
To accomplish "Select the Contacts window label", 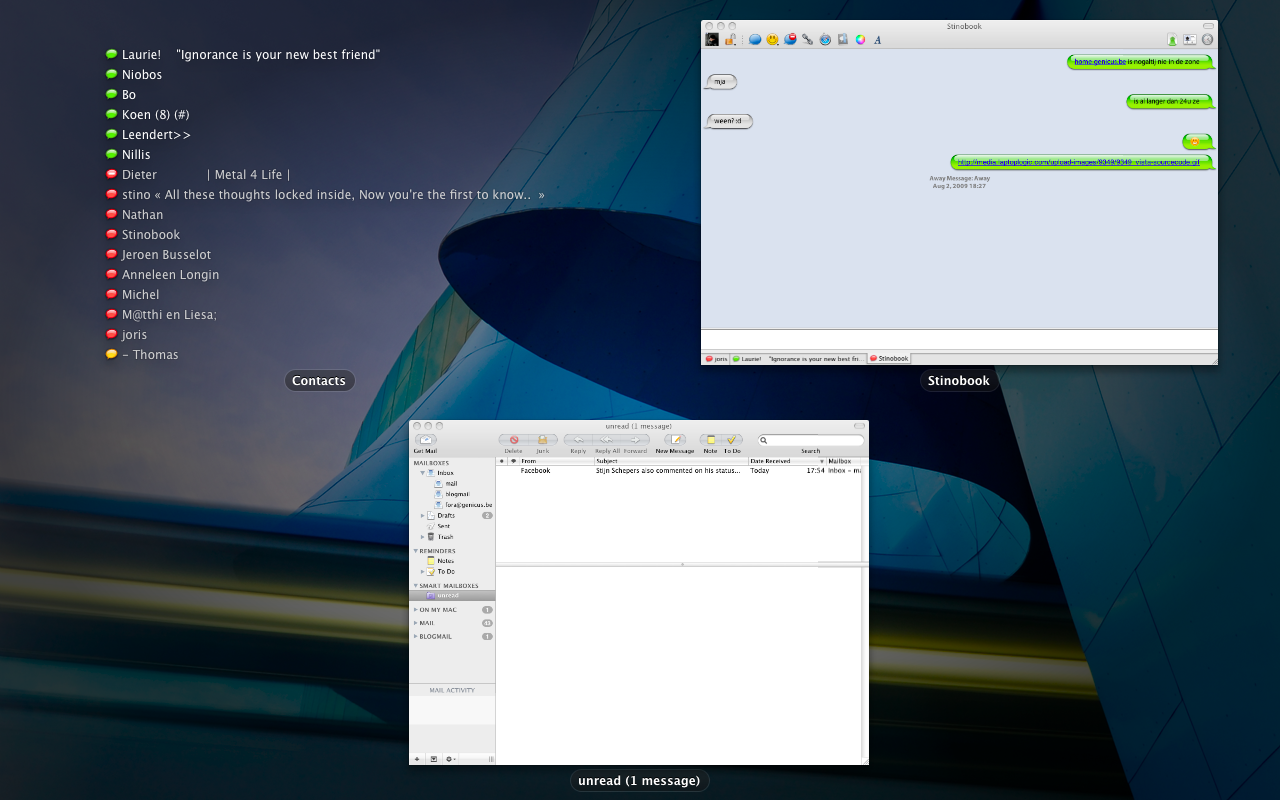I will [319, 380].
